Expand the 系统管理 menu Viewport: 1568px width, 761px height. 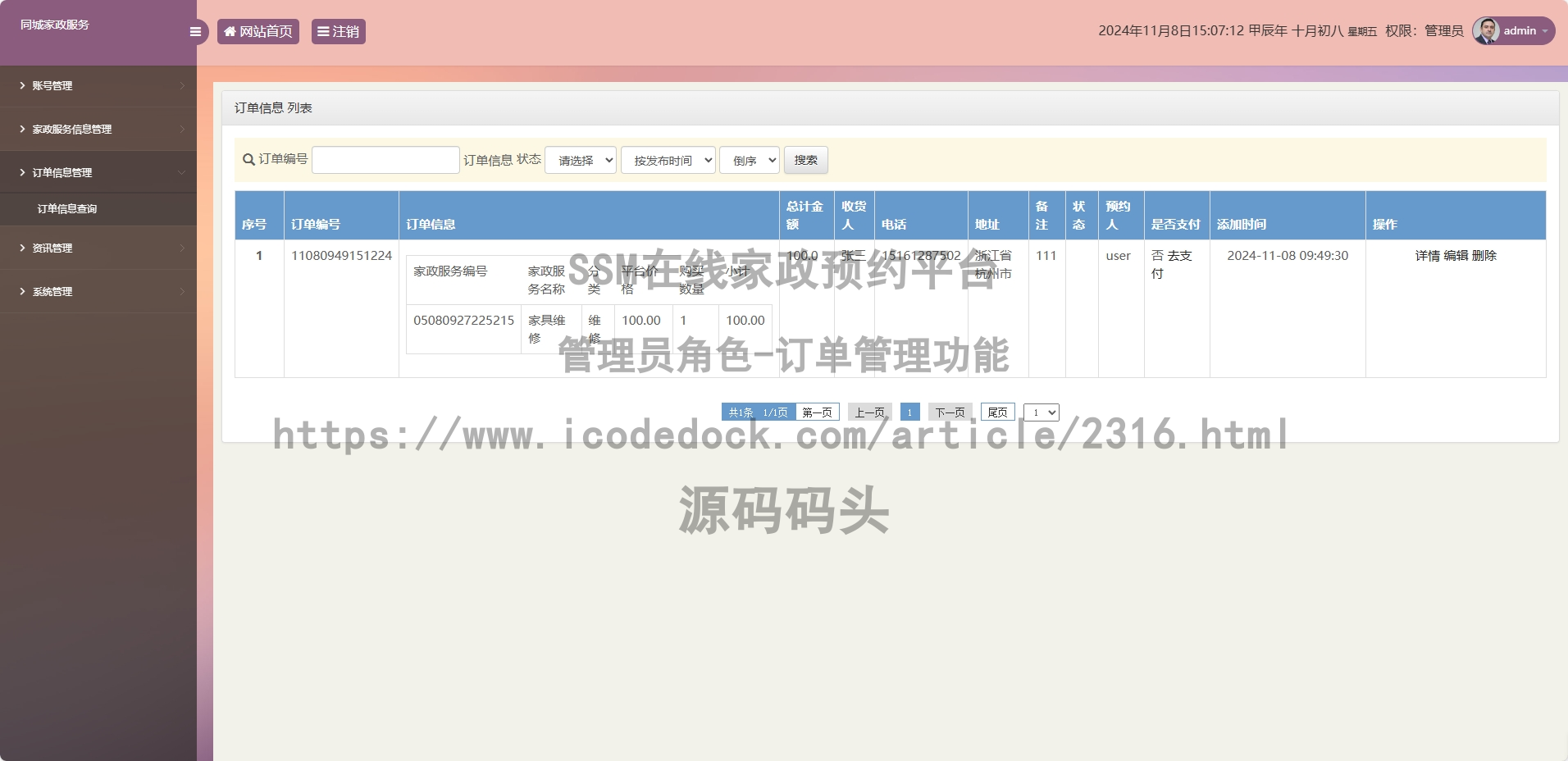tap(98, 291)
